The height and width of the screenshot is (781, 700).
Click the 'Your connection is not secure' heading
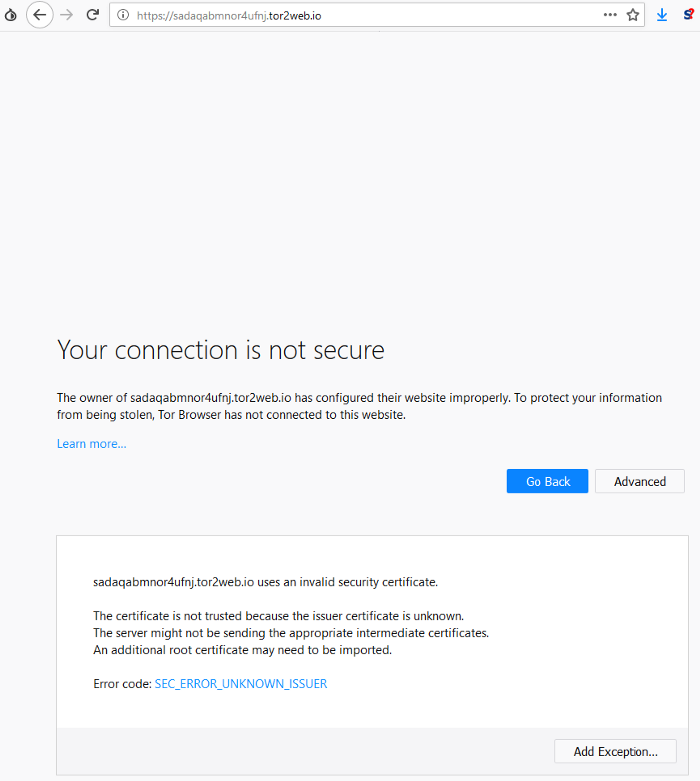point(221,350)
